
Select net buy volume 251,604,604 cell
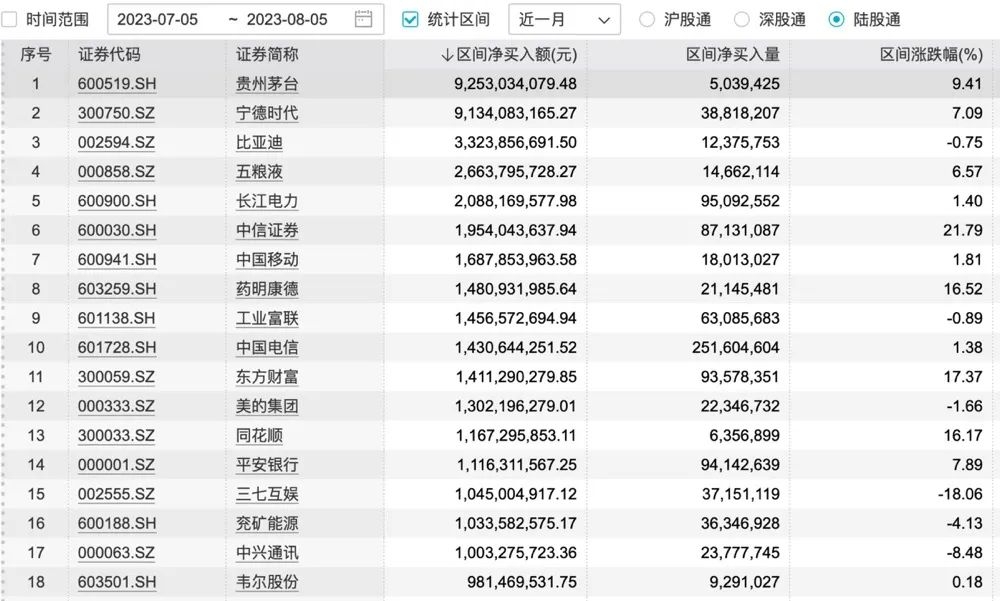(x=736, y=348)
